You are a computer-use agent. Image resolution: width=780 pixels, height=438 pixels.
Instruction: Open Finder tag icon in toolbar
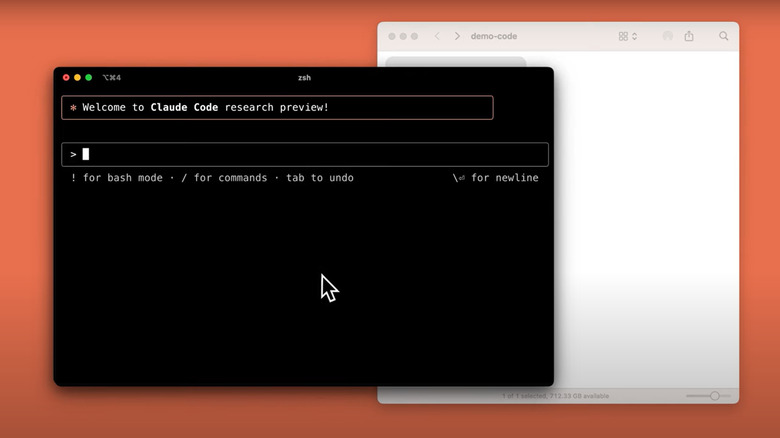(668, 36)
